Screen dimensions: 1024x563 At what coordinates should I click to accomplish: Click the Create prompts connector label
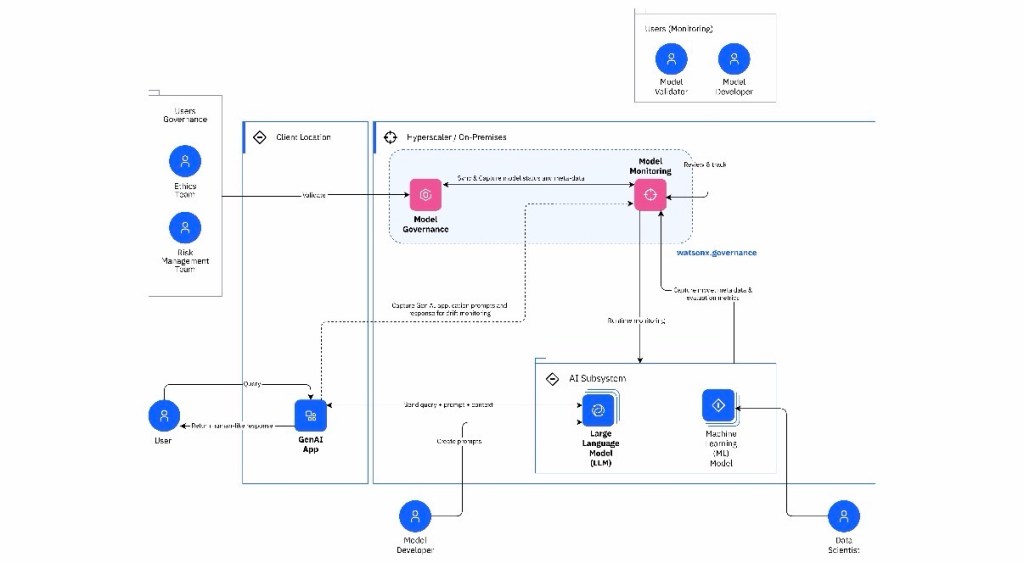point(460,441)
